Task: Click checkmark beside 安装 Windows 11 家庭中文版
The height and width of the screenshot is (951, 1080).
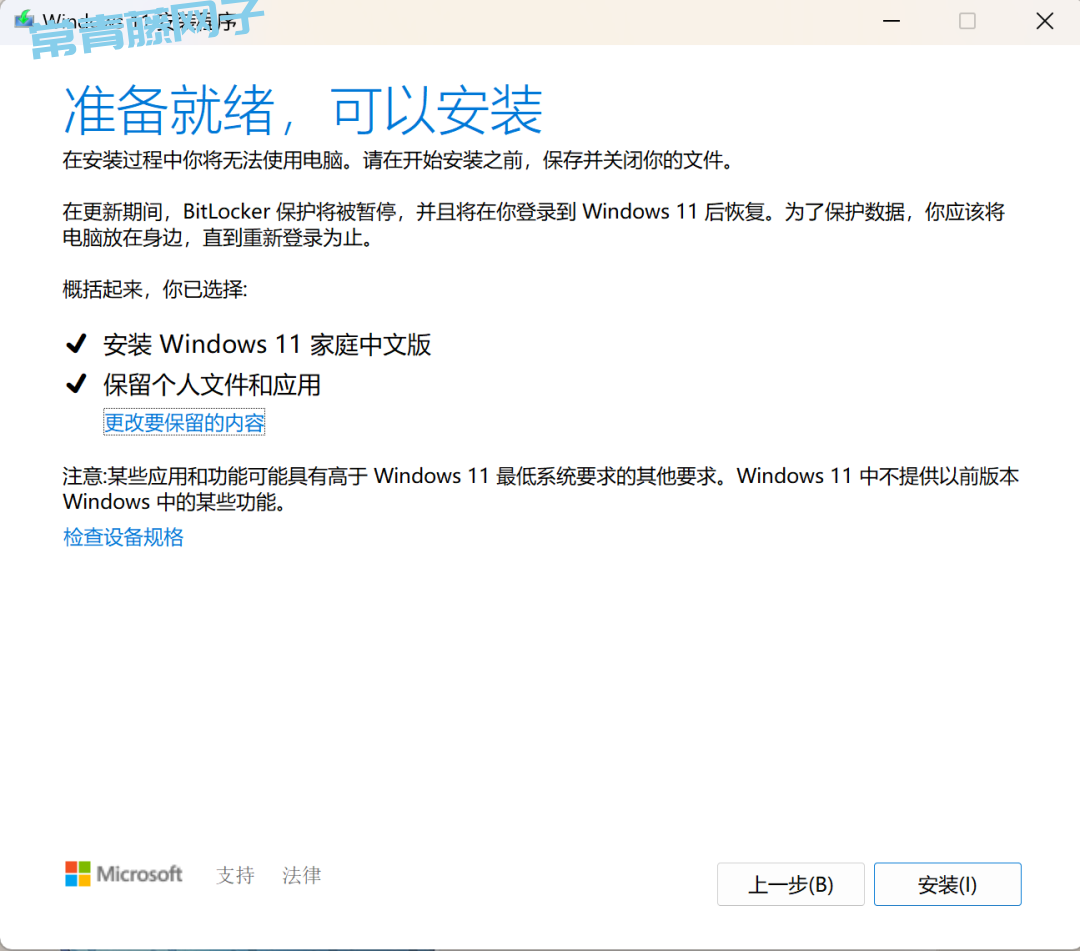Action: coord(75,345)
